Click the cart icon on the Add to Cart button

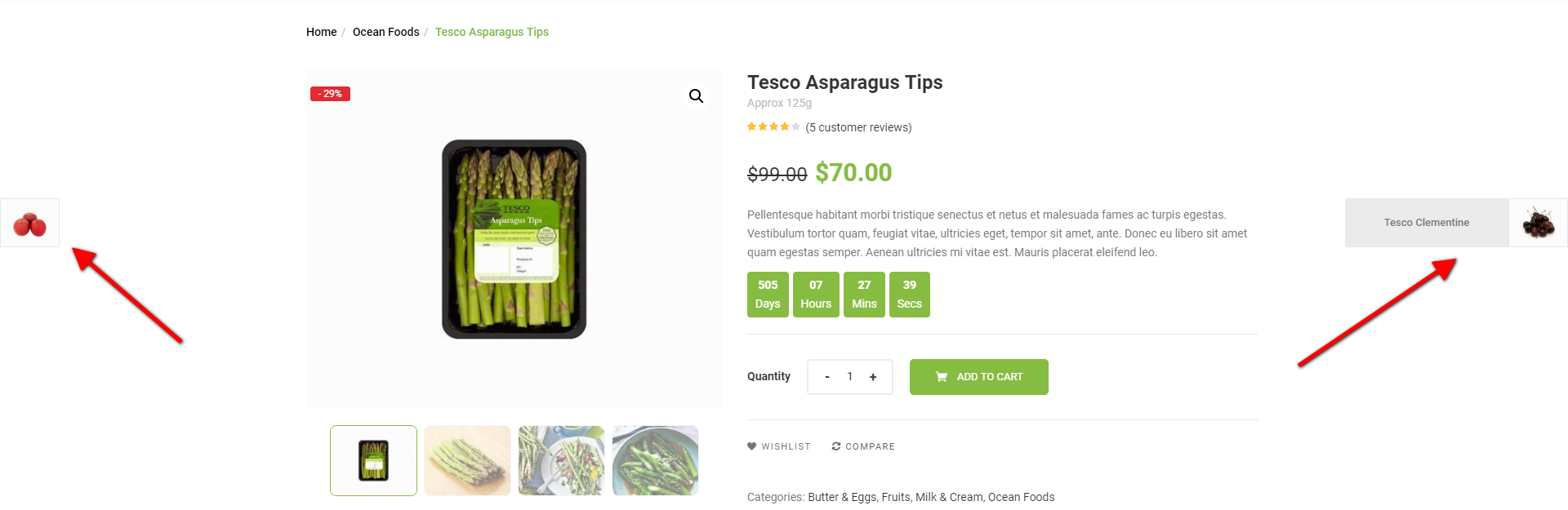[x=942, y=377]
